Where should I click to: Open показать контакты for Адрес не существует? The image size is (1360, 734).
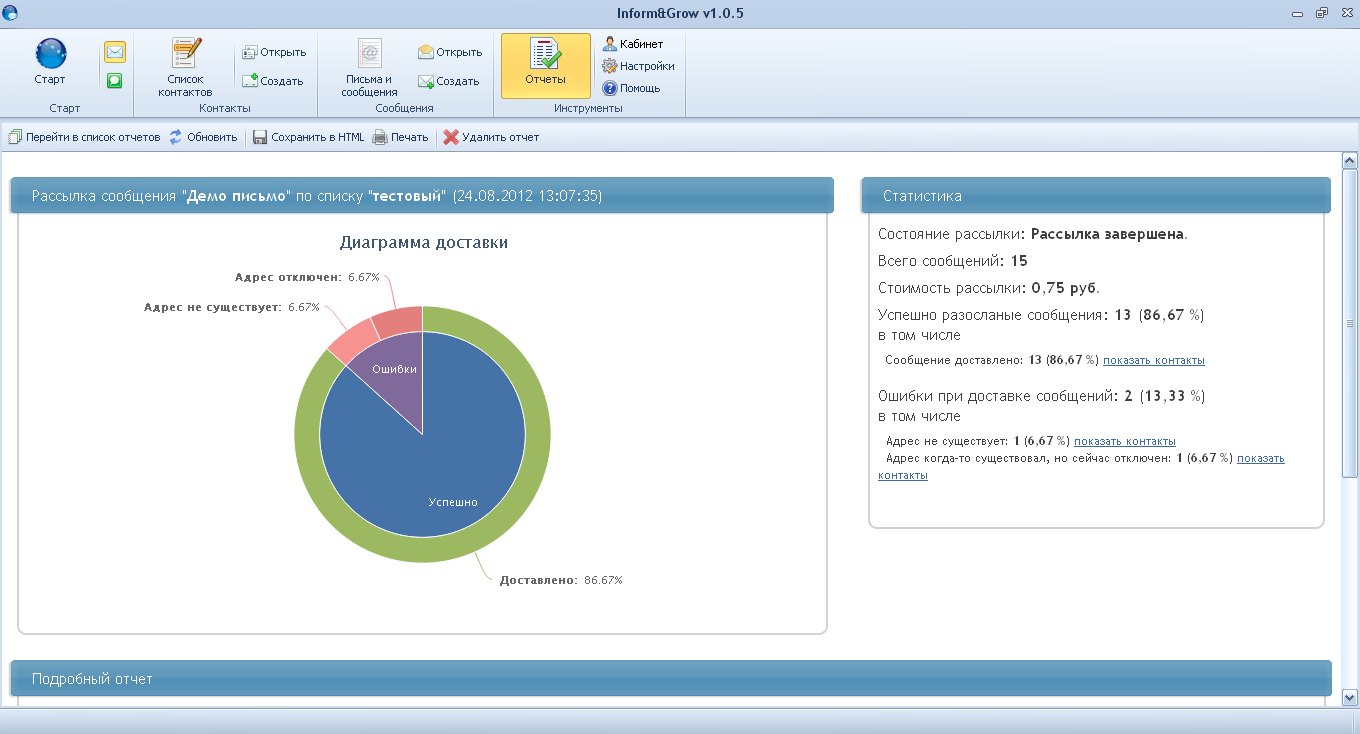point(1125,441)
